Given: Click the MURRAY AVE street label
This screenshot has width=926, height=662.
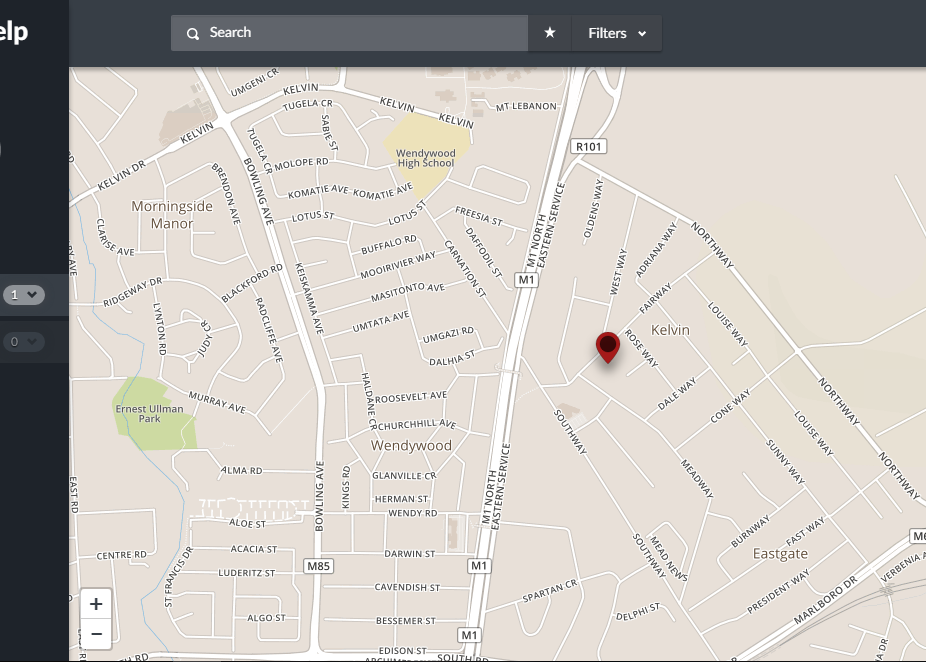Looking at the screenshot, I should (217, 402).
